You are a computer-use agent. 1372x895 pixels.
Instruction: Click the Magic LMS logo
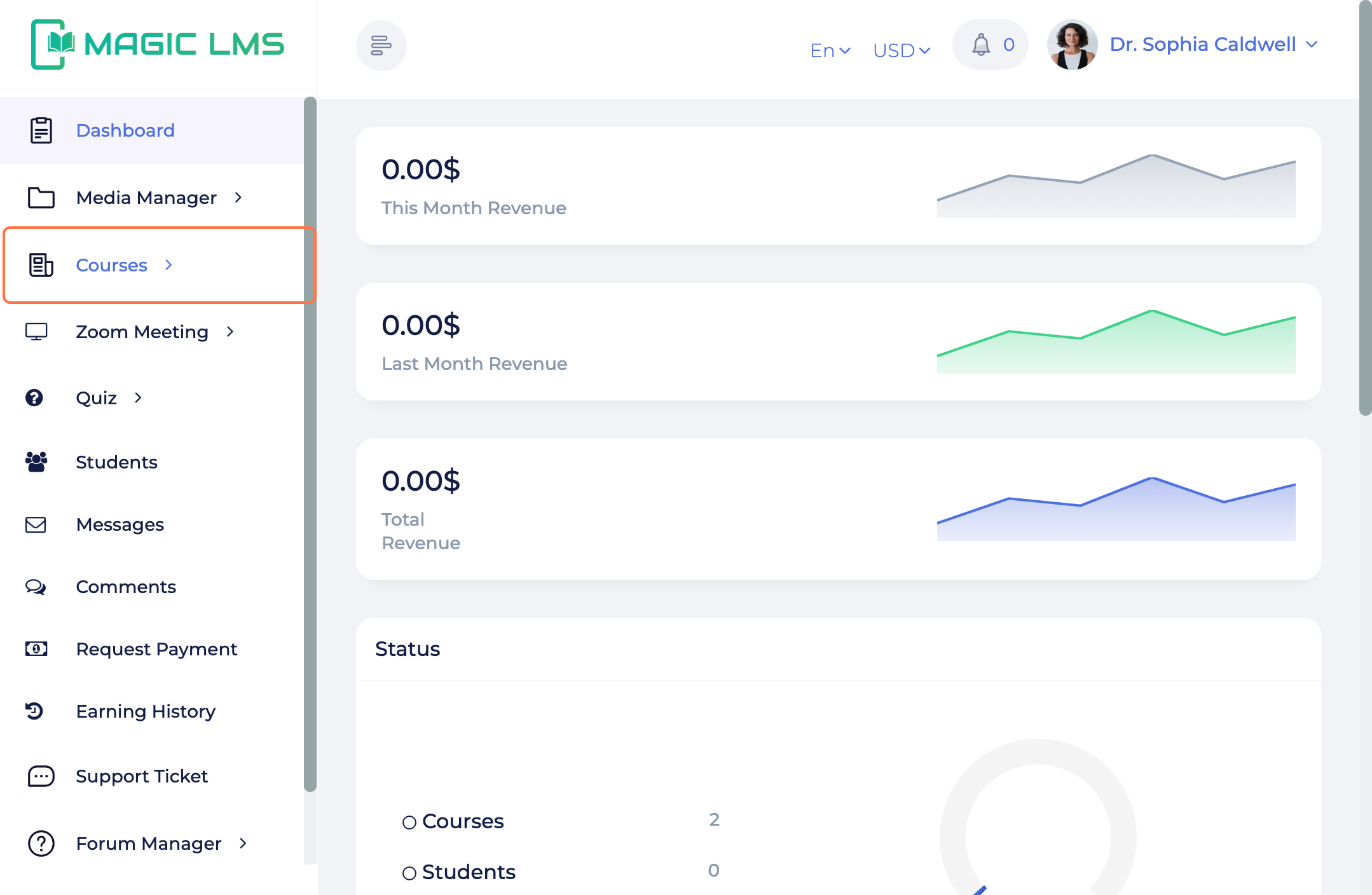158,44
